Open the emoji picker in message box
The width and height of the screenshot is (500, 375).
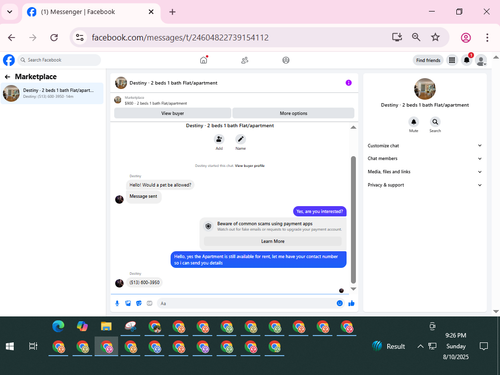(x=340, y=303)
